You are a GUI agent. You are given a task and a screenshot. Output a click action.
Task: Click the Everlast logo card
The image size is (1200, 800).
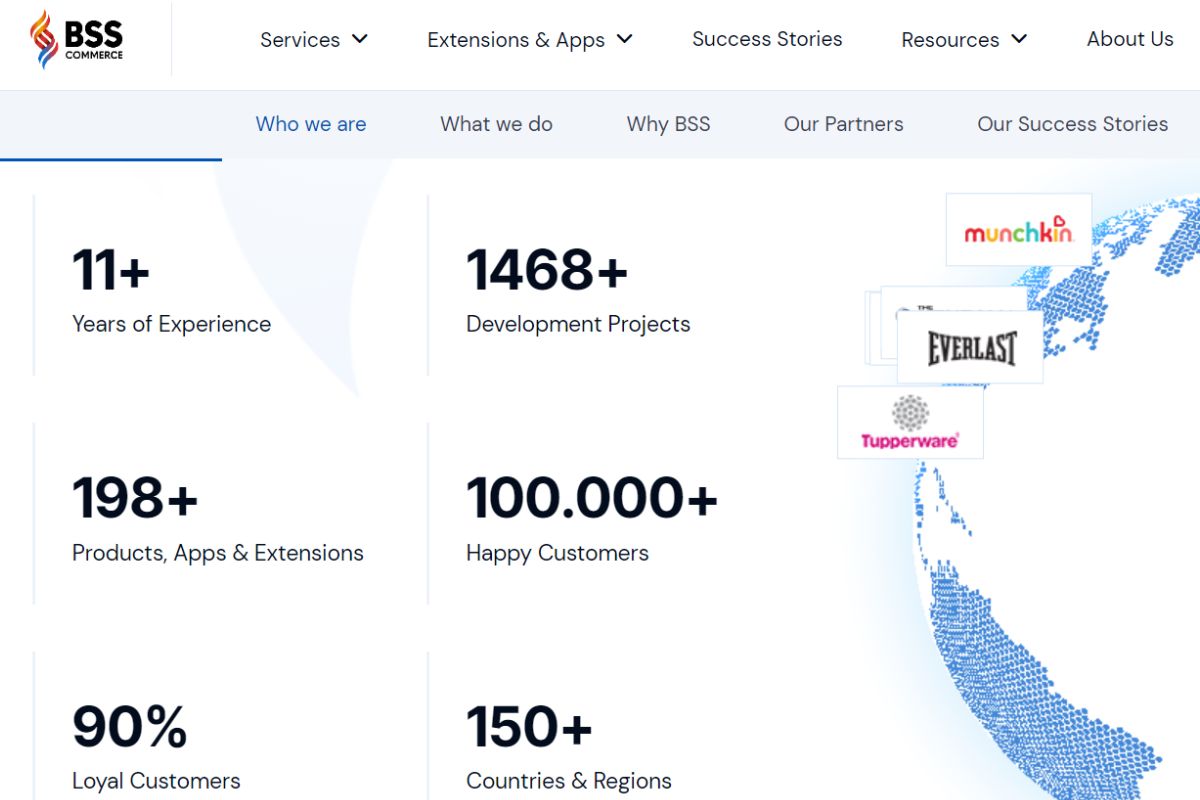[x=970, y=347]
